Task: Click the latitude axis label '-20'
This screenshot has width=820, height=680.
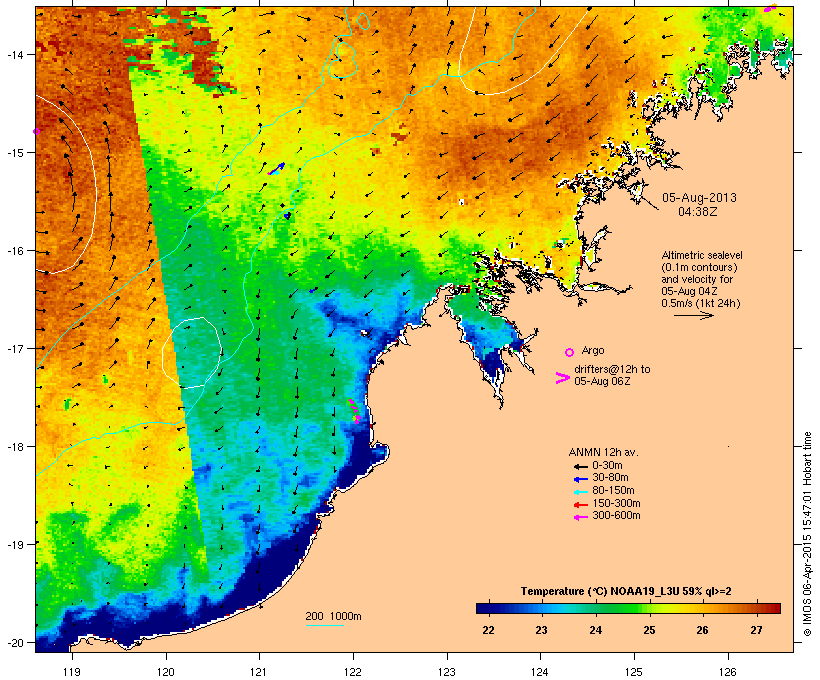Action: pyautogui.click(x=14, y=643)
